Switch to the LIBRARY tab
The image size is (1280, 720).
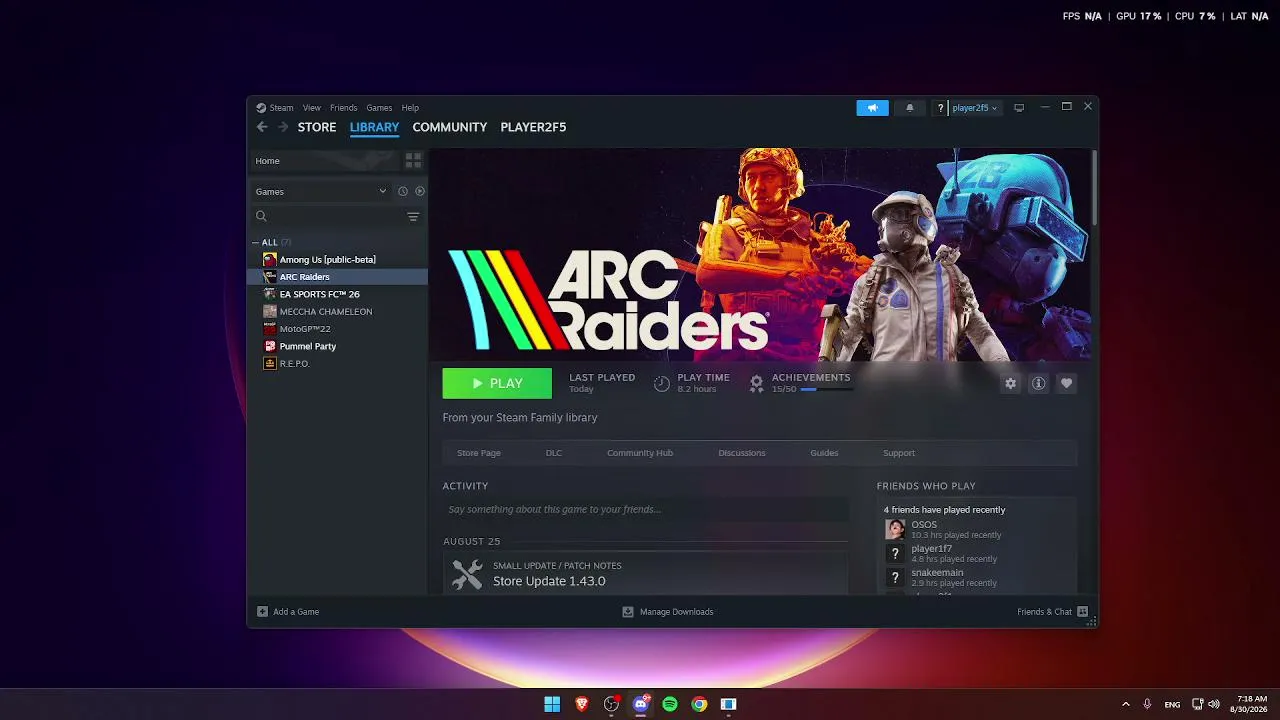point(374,127)
